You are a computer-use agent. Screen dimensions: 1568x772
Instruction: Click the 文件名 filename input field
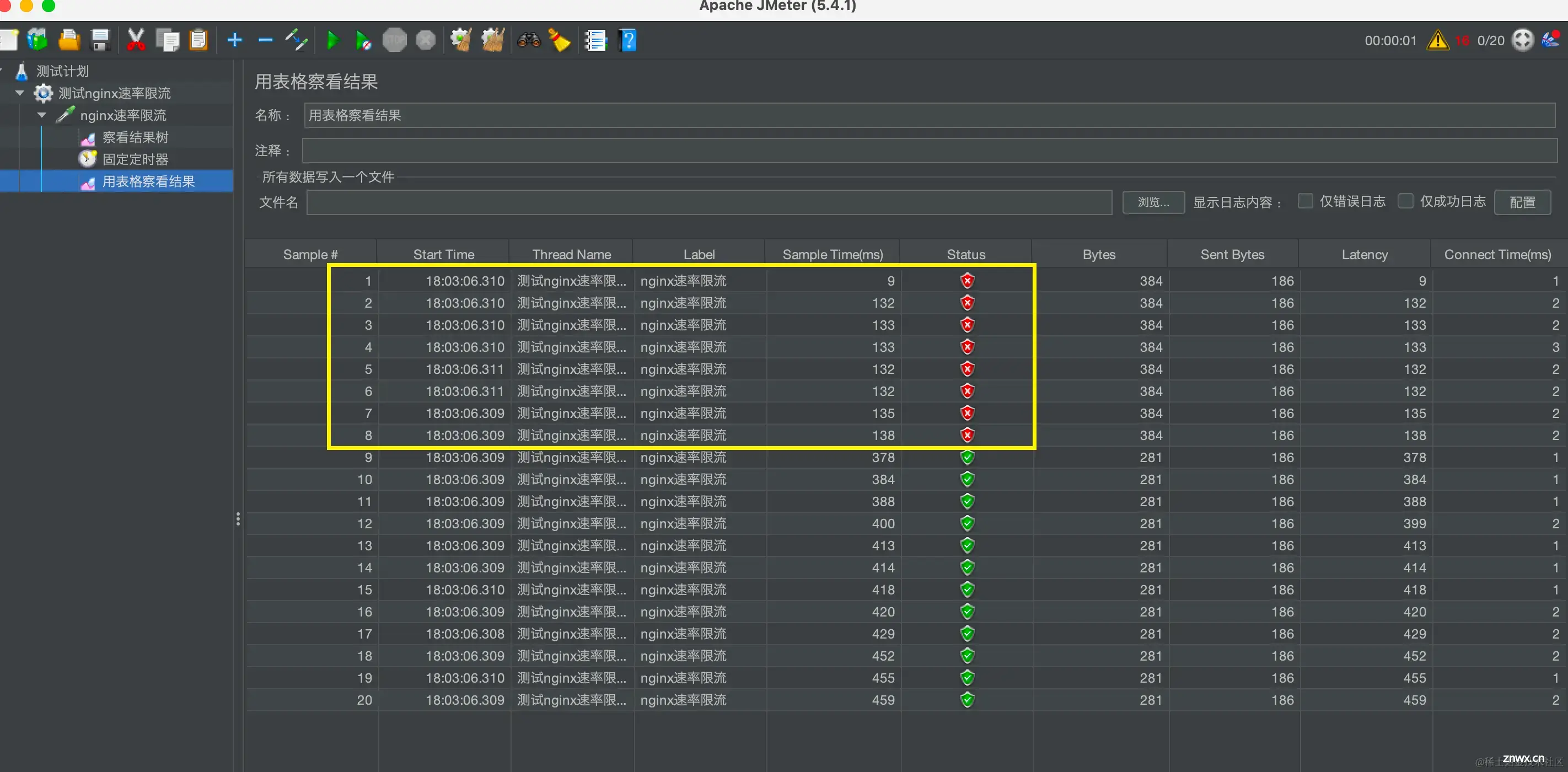pyautogui.click(x=709, y=202)
